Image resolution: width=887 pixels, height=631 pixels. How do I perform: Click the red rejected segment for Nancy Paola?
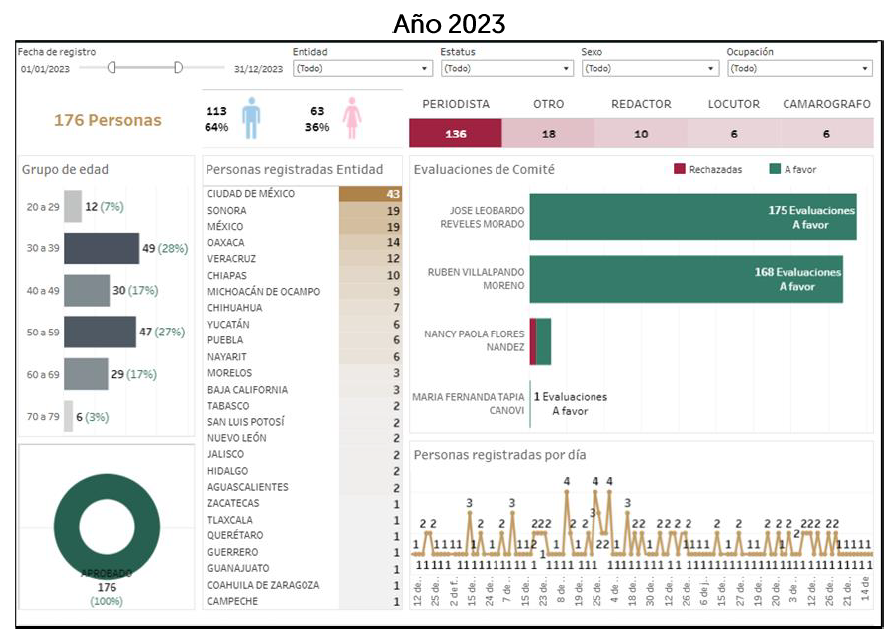click(x=533, y=341)
